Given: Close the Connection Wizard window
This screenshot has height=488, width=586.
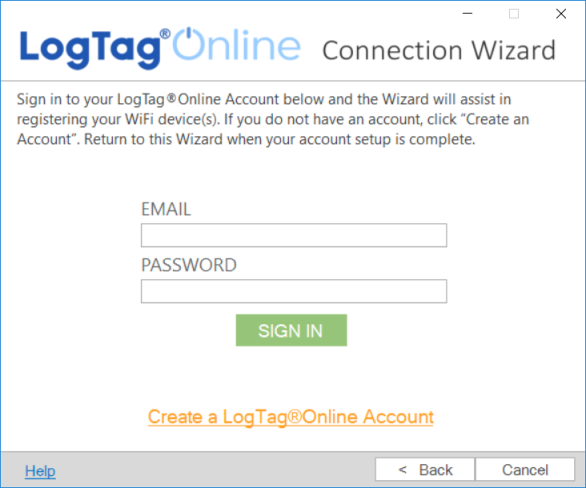Looking at the screenshot, I should [x=561, y=14].
